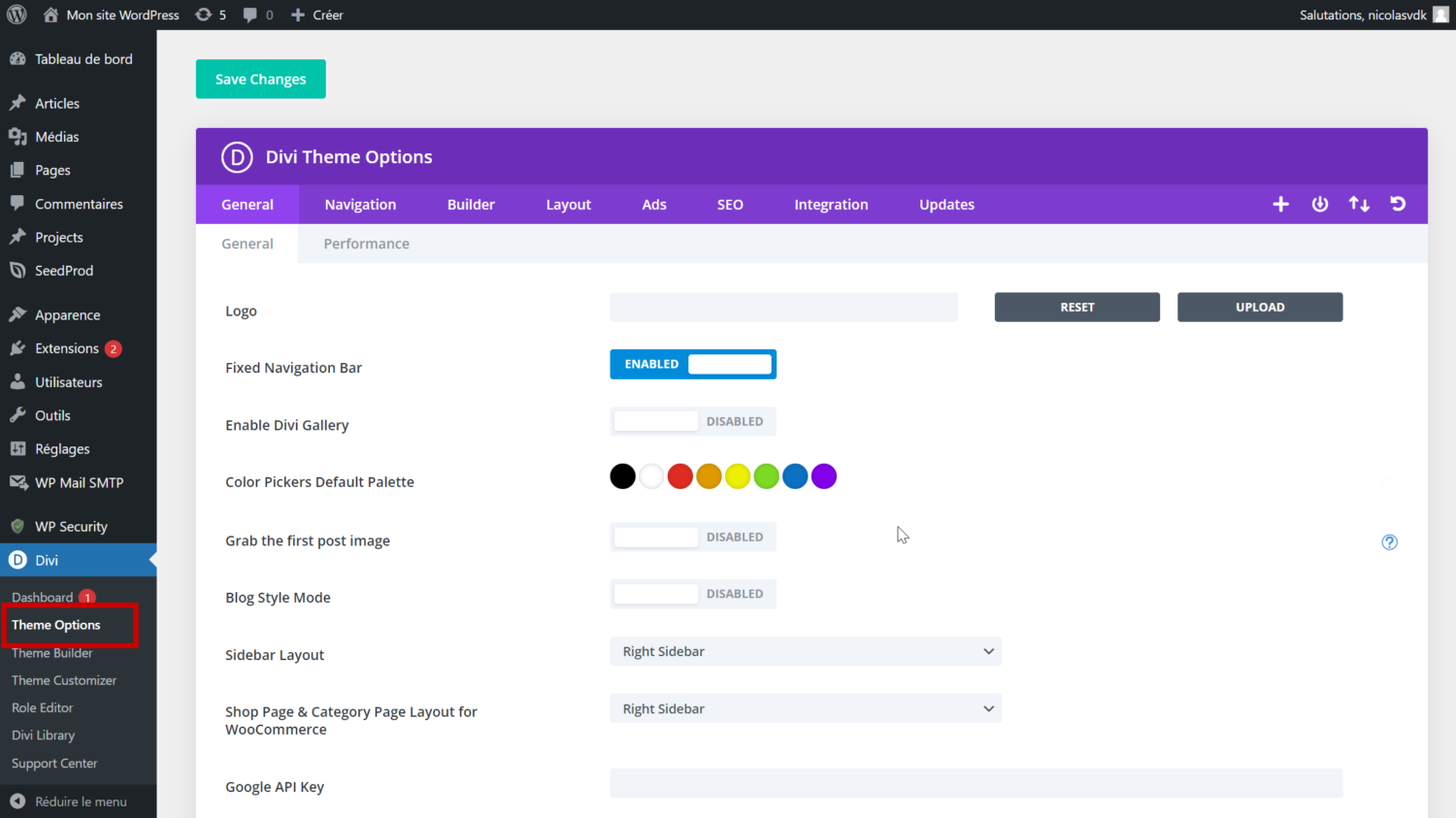Image resolution: width=1456 pixels, height=818 pixels.
Task: Select the yellow palette color swatch
Action: [738, 476]
